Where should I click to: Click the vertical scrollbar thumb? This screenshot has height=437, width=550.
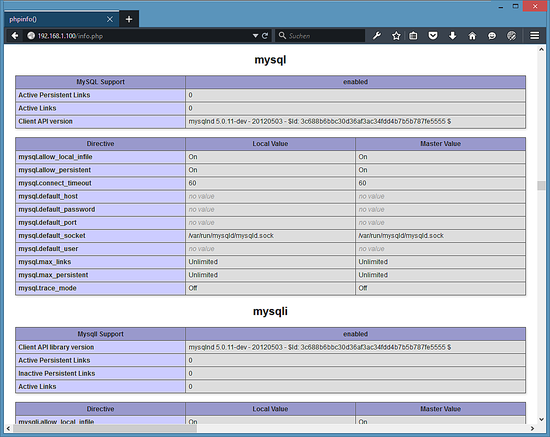coord(541,185)
